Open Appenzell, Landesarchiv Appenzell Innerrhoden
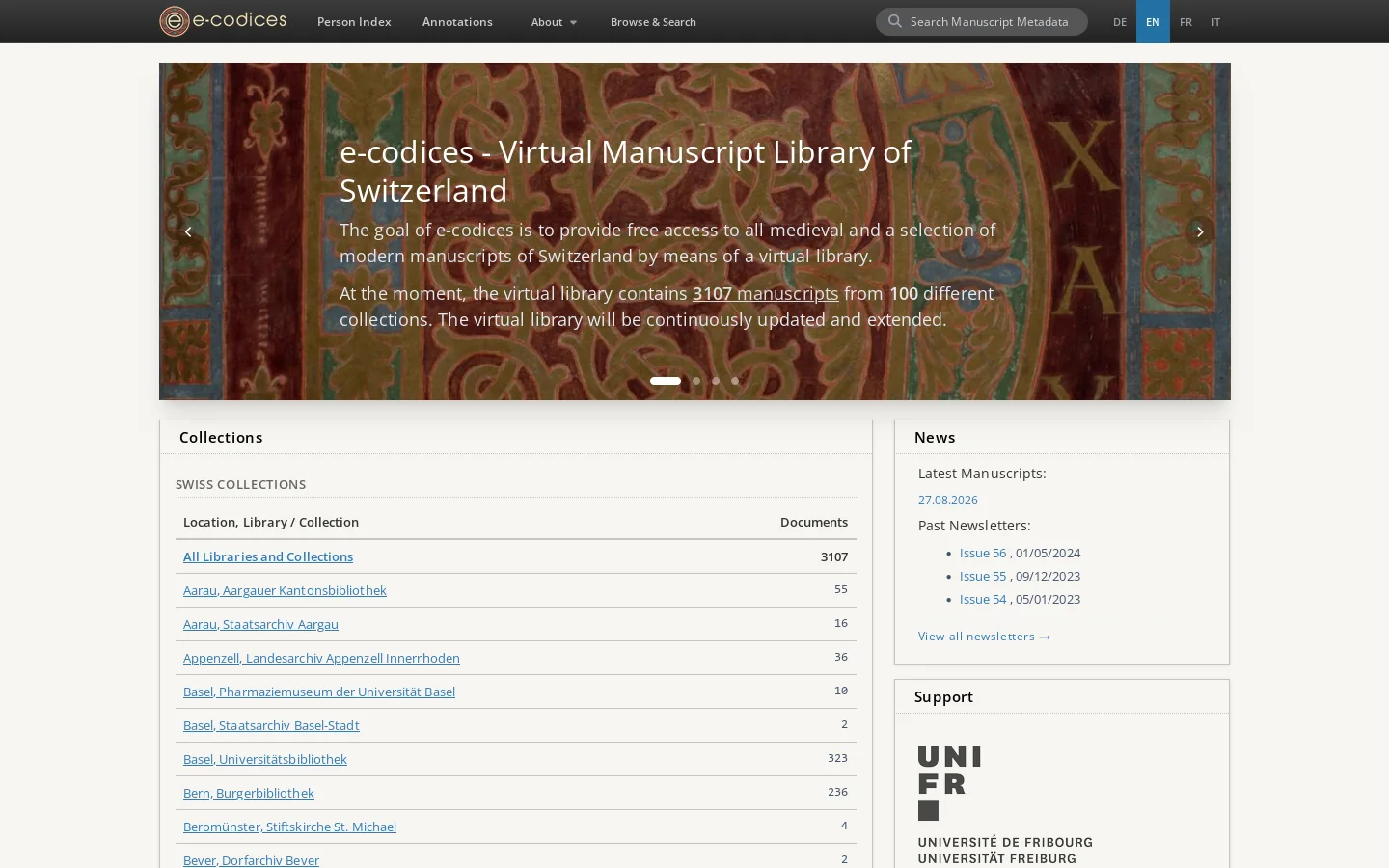Image resolution: width=1389 pixels, height=868 pixels. 321,658
